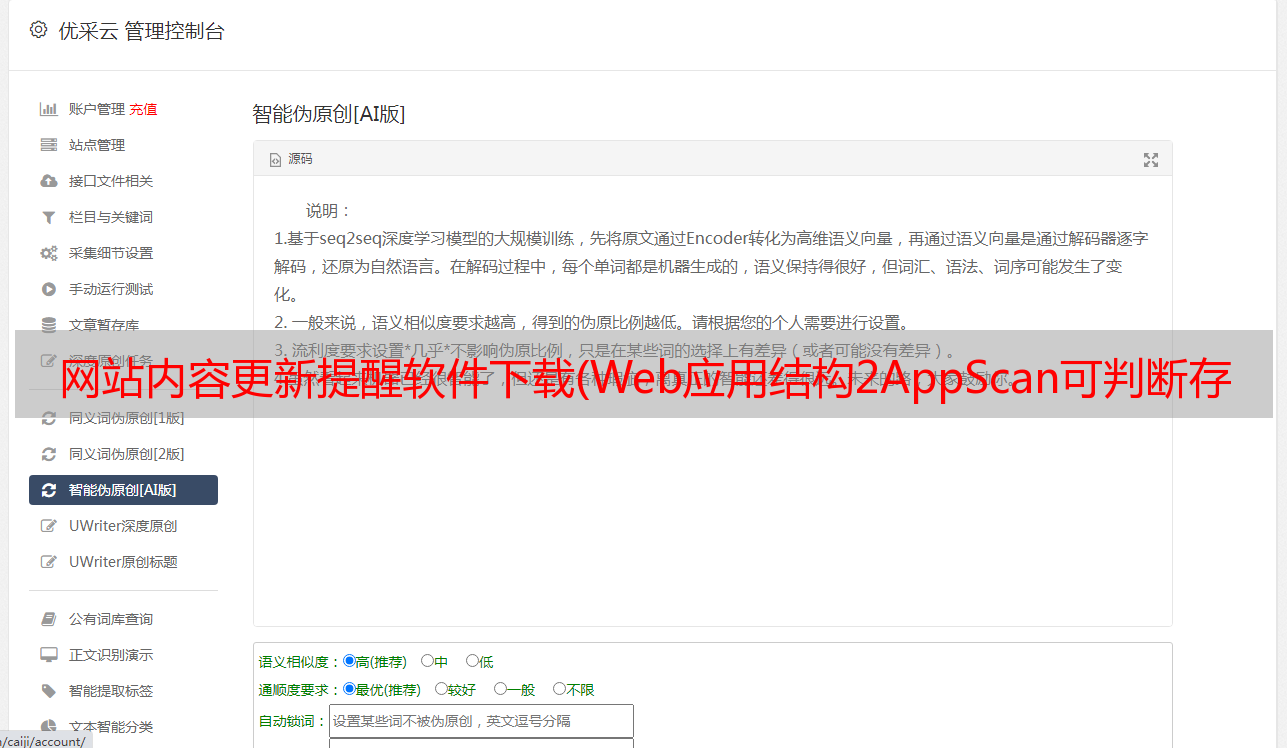This screenshot has height=748, width=1287.
Task: Select 通顺度要求 不限 radio
Action: click(x=559, y=689)
